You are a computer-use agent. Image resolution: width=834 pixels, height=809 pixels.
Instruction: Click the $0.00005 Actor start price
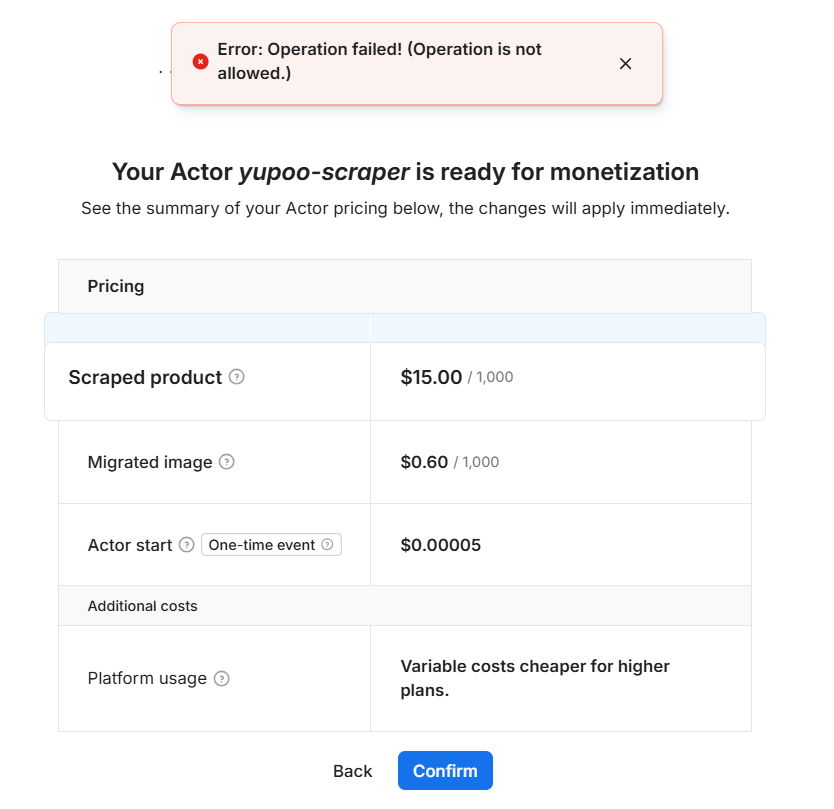coord(440,545)
